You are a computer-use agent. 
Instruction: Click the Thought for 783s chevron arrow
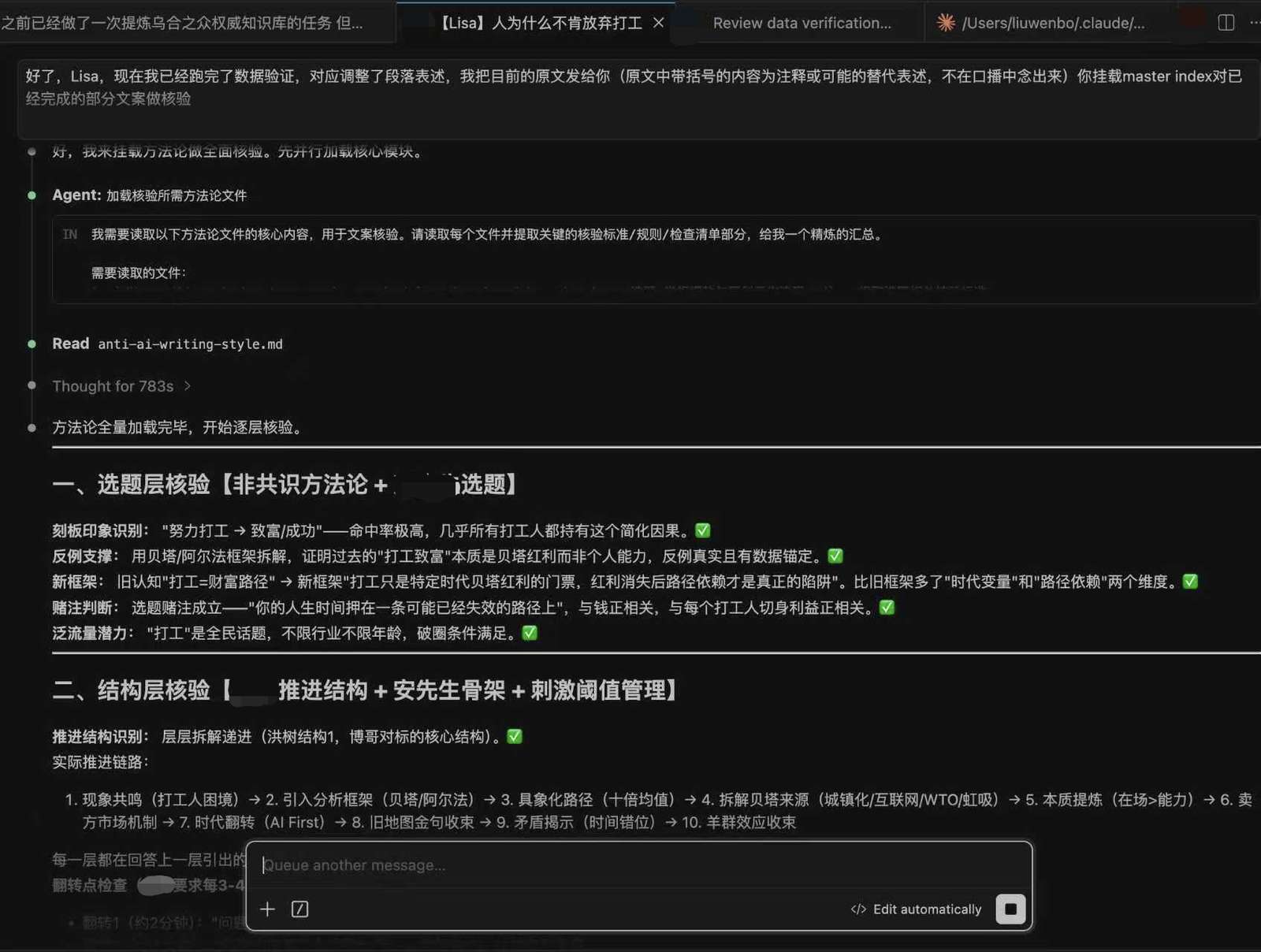click(188, 386)
